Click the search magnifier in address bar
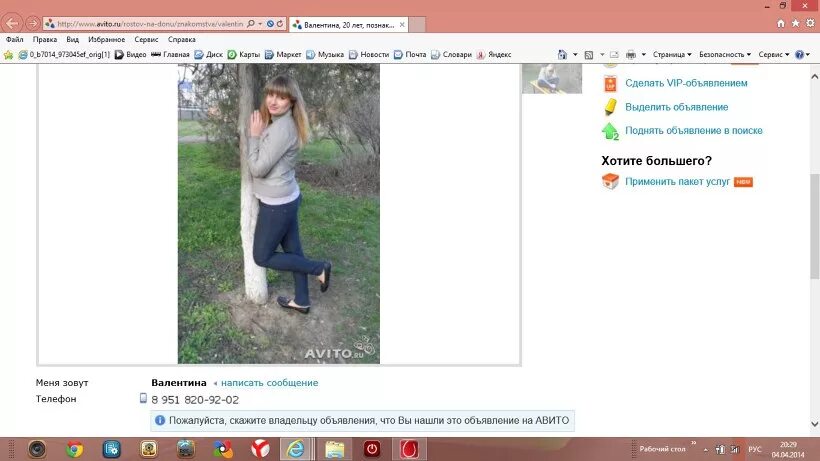 [250, 24]
